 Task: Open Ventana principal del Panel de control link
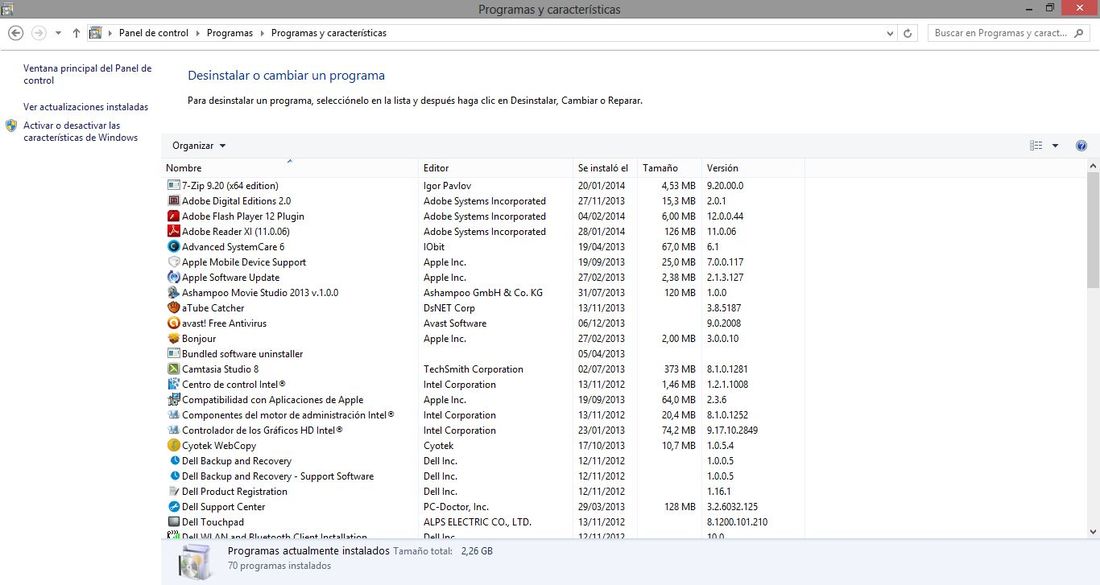87,74
